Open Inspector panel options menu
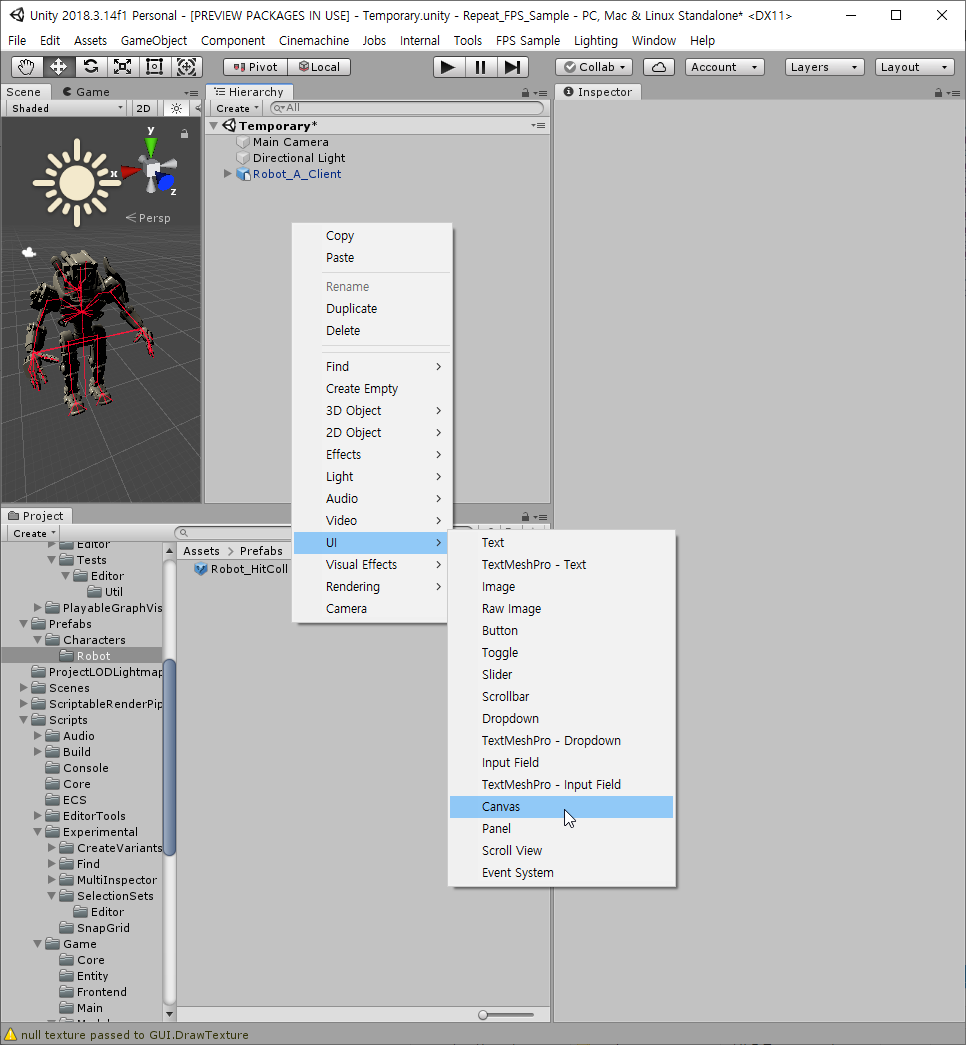The width and height of the screenshot is (966, 1045). [953, 93]
